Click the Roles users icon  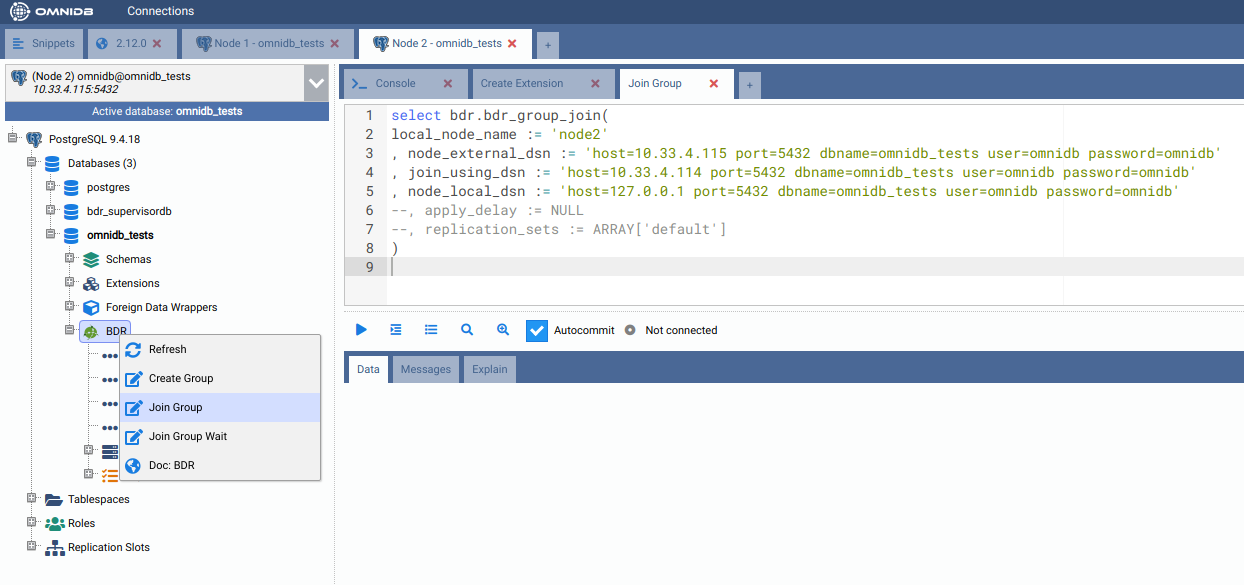point(54,523)
